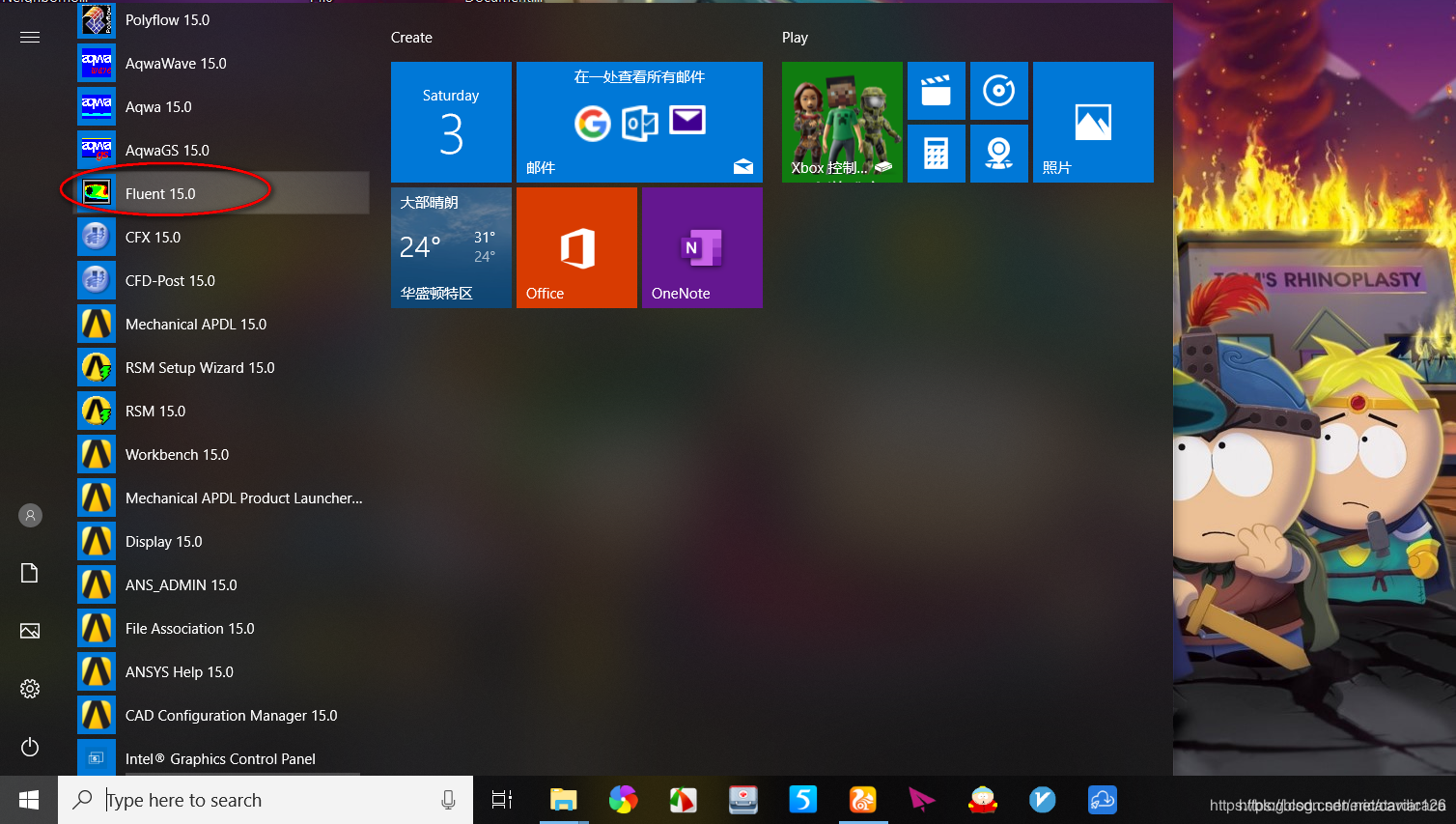Image resolution: width=1456 pixels, height=824 pixels.
Task: Launch CFD-Post 15.0
Action: pos(222,280)
